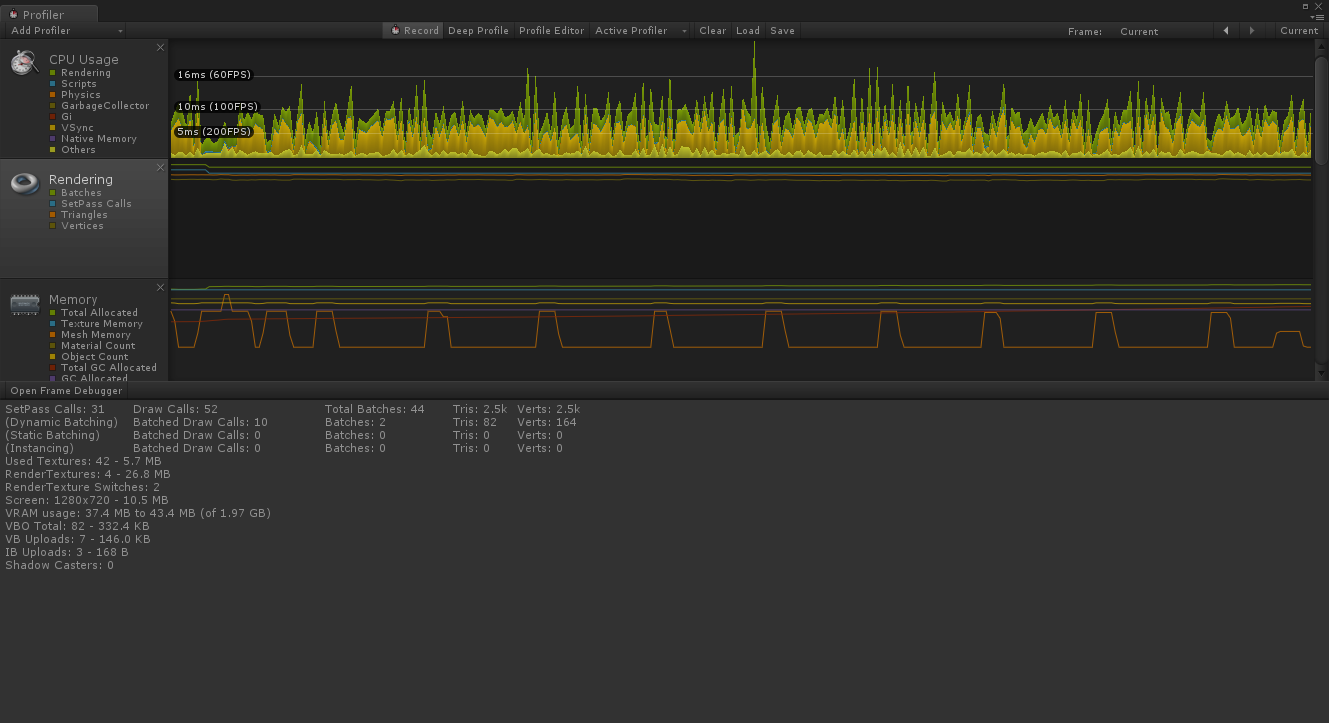The image size is (1329, 723).
Task: Click the 'Used Textures: 42 - 5.7 MB' line
Action: pyautogui.click(x=83, y=461)
